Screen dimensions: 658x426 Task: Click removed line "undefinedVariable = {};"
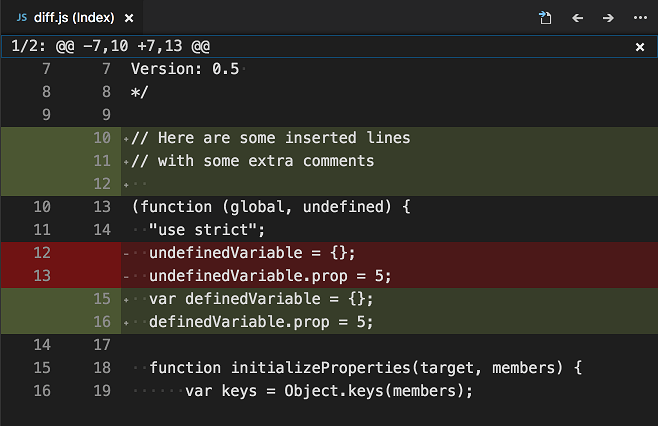pos(252,253)
